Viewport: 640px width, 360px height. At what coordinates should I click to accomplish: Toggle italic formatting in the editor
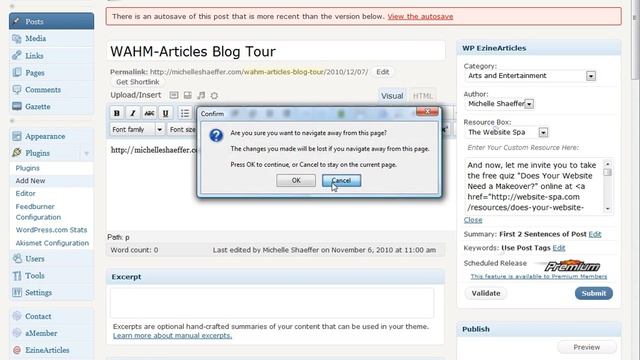pyautogui.click(x=133, y=113)
